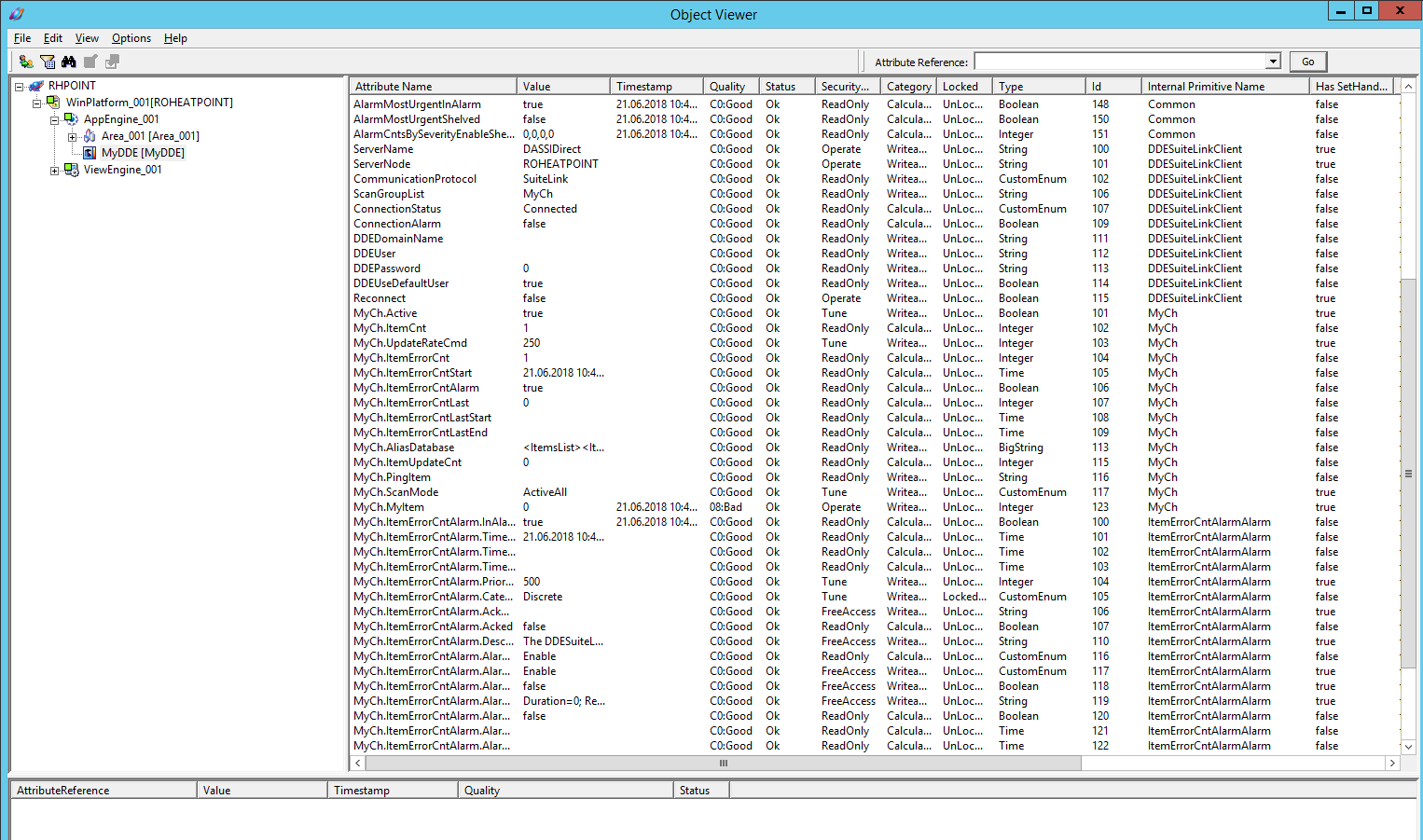Click the AppEngine_001 engine icon

tap(72, 119)
